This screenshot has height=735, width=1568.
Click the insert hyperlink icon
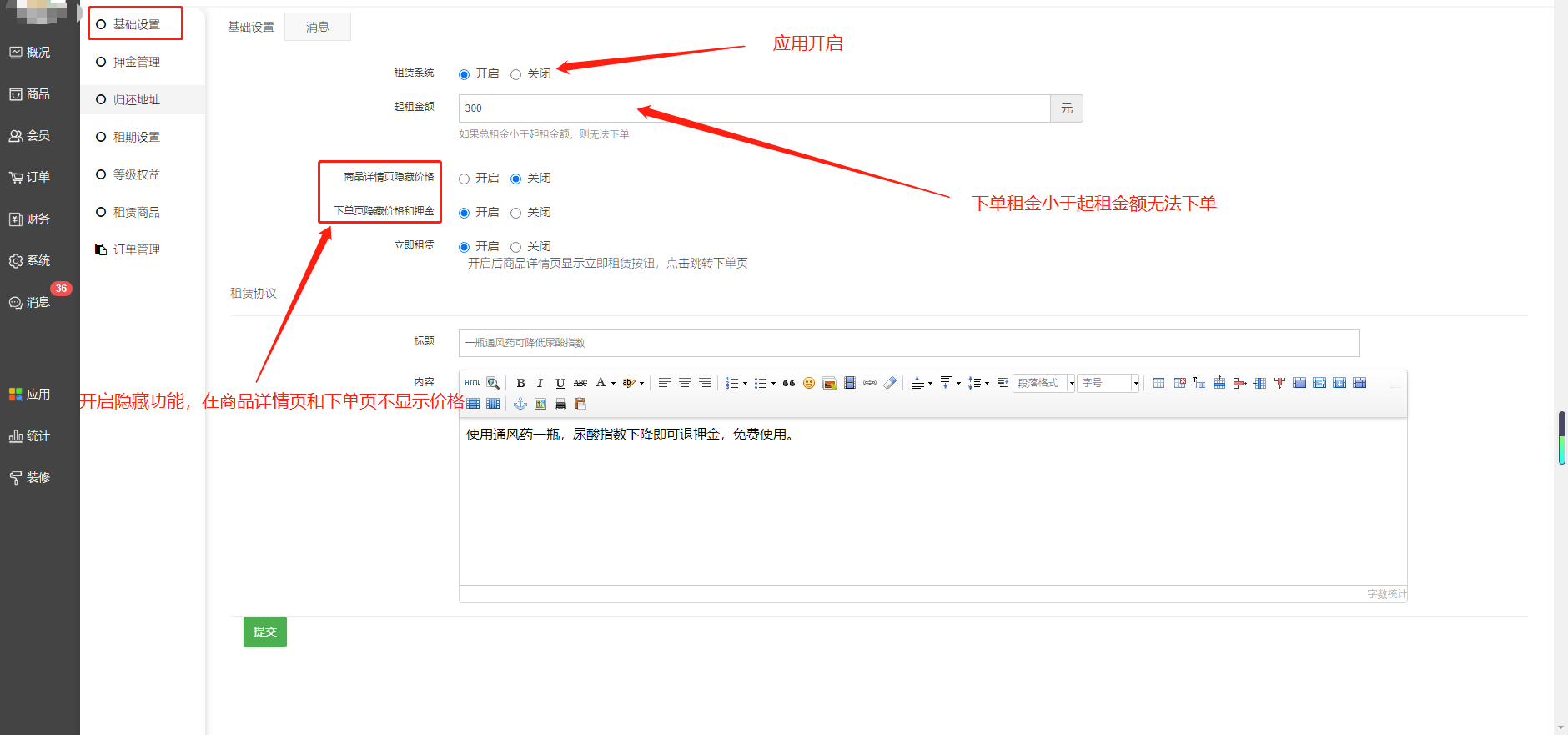click(870, 383)
